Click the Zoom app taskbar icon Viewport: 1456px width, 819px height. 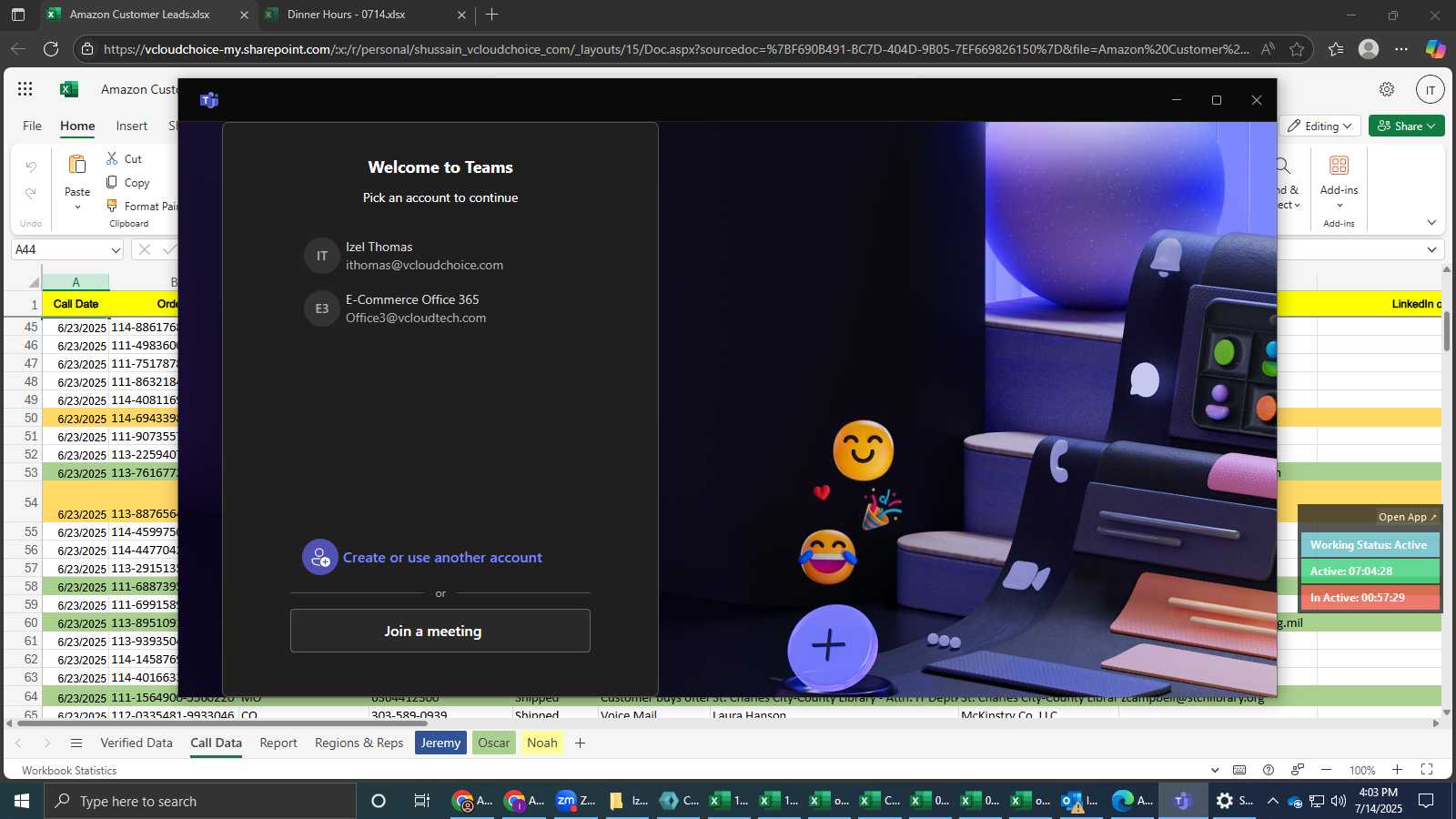click(575, 801)
